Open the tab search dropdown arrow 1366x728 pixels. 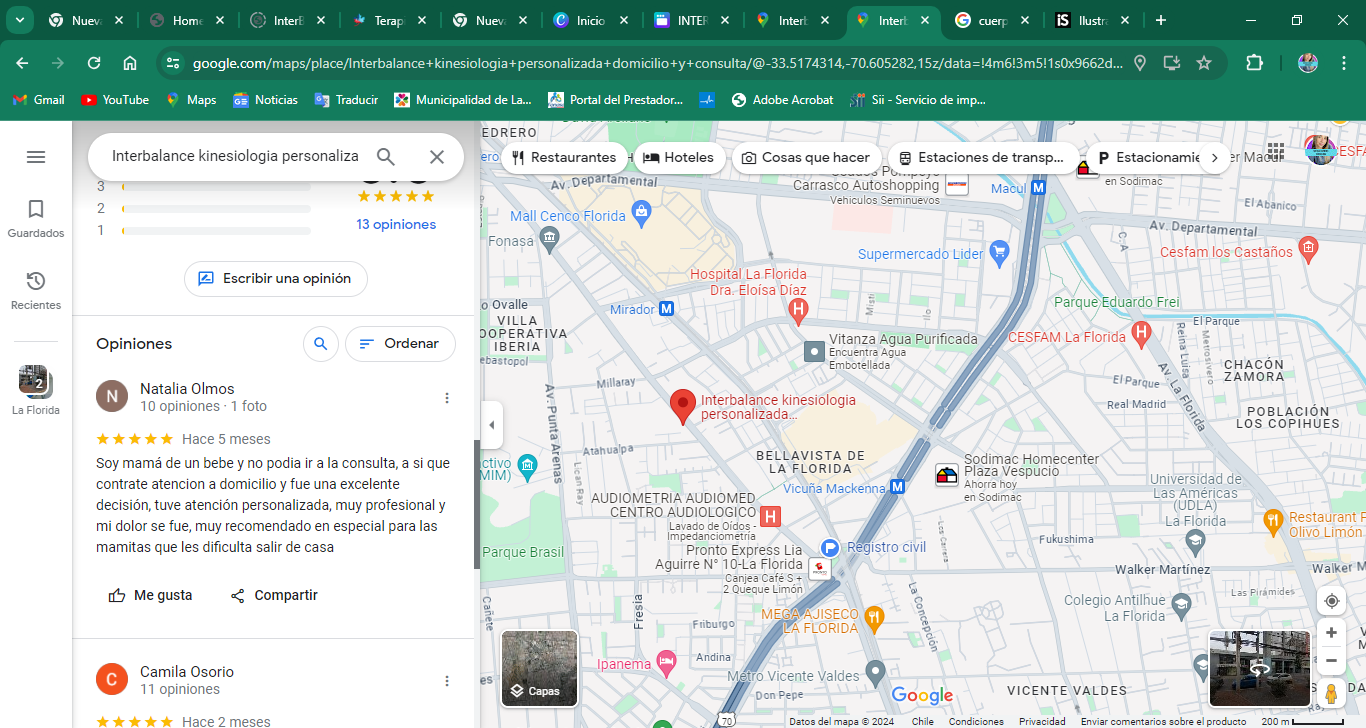click(19, 20)
